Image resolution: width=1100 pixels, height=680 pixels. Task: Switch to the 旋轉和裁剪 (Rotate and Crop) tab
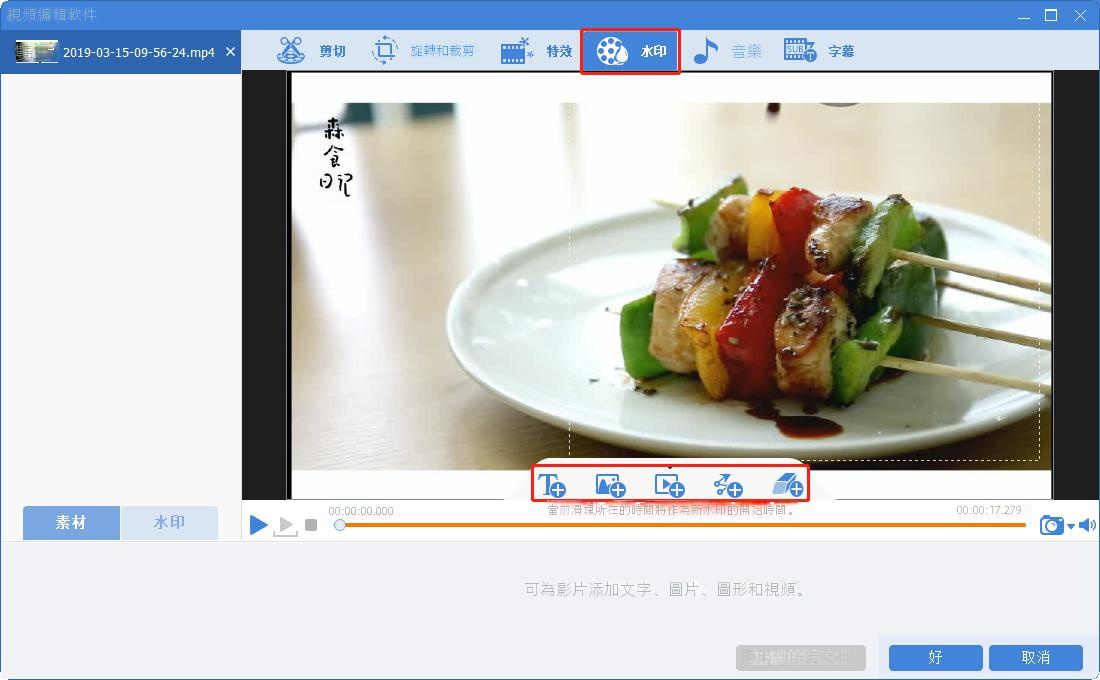(x=423, y=51)
